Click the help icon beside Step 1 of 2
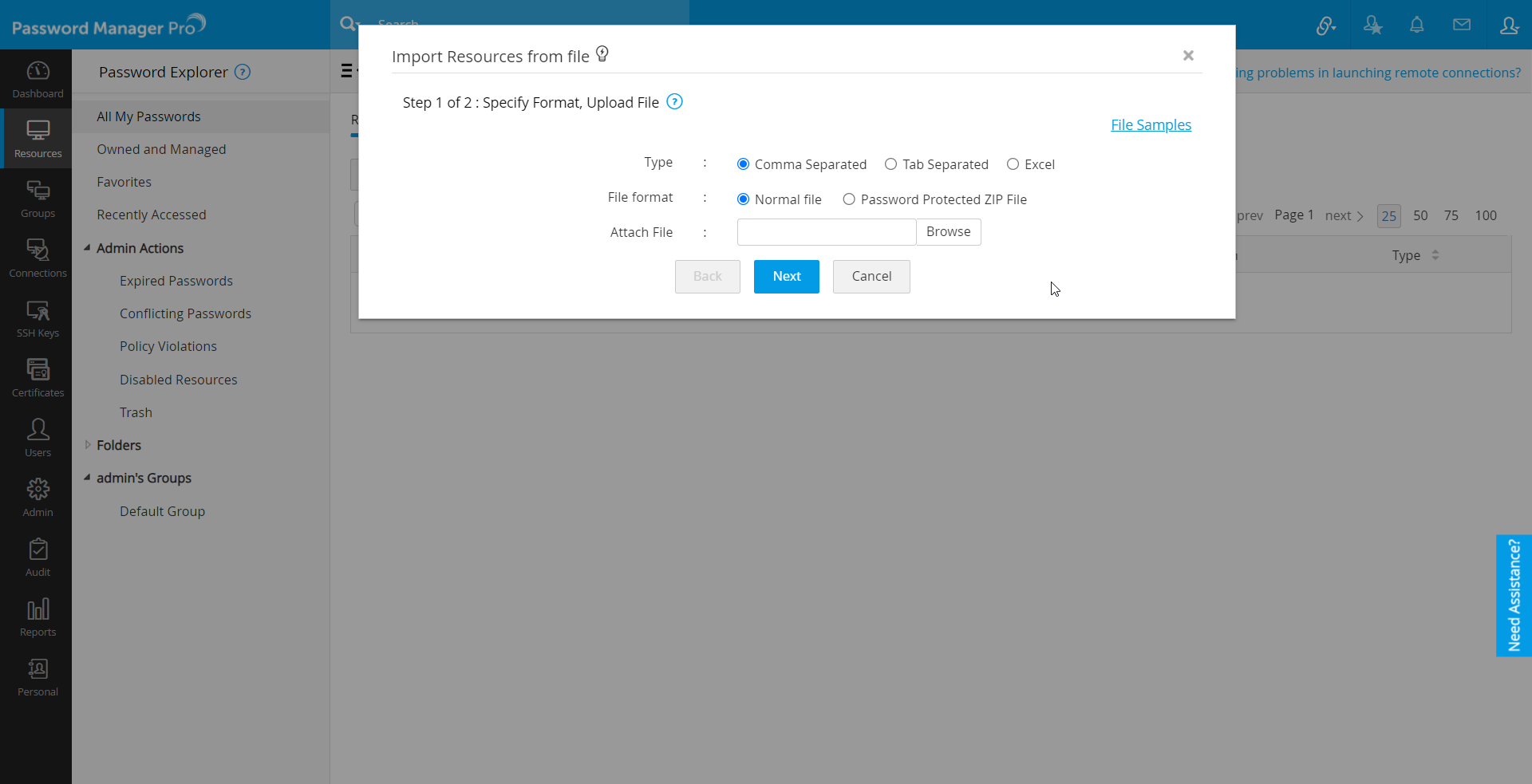Viewport: 1532px width, 784px height. [674, 102]
